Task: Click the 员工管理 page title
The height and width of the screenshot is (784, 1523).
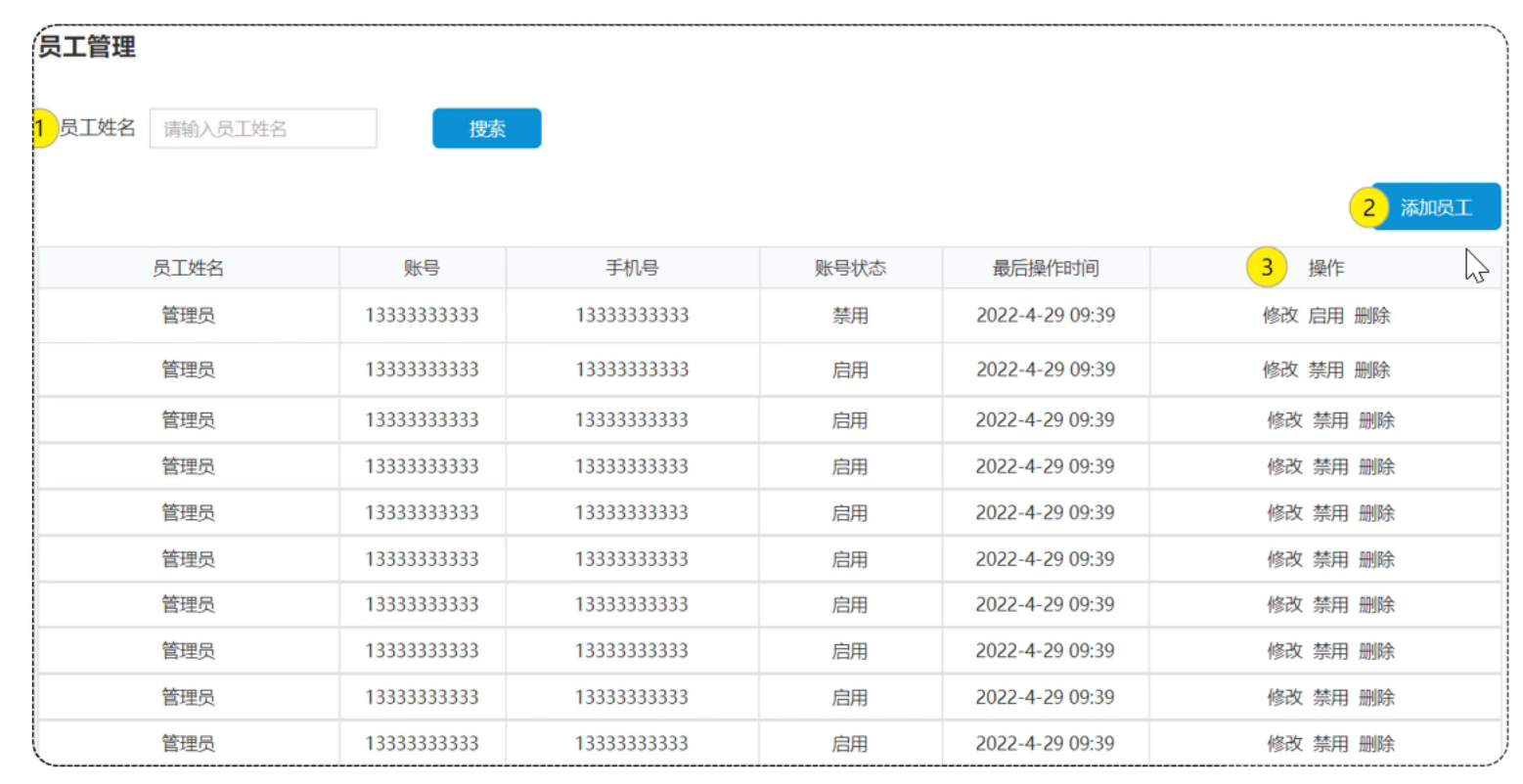Action: [x=87, y=47]
